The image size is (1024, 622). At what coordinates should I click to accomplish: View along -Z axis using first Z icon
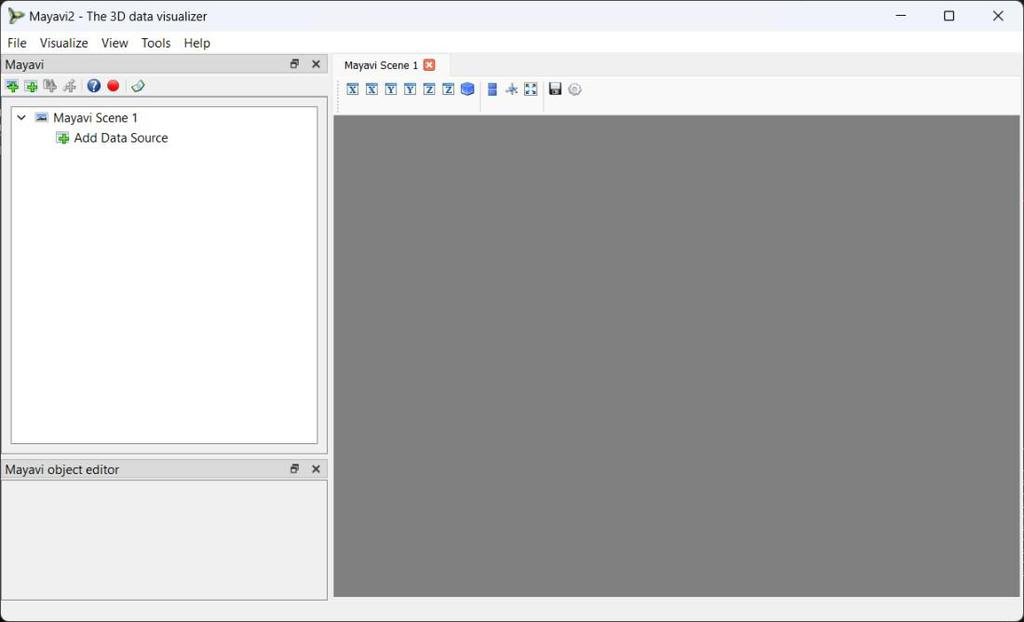429,89
